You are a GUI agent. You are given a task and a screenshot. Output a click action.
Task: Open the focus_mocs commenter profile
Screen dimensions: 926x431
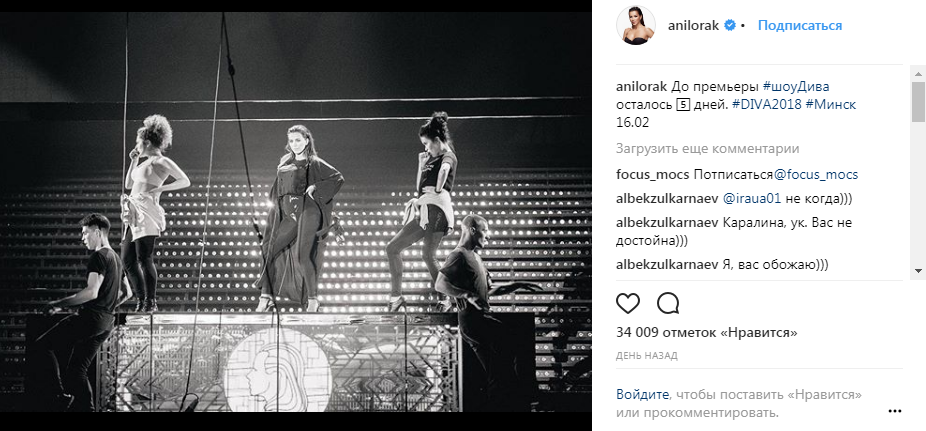(653, 175)
